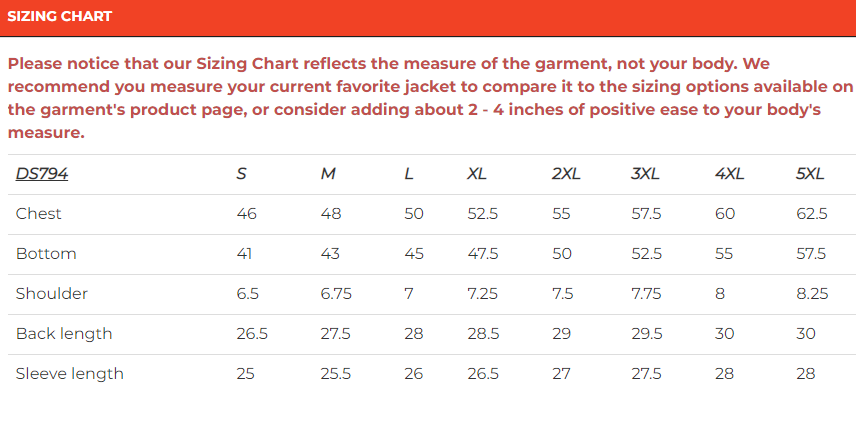The image size is (856, 421).
Task: Select the Chest row label
Action: point(39,214)
